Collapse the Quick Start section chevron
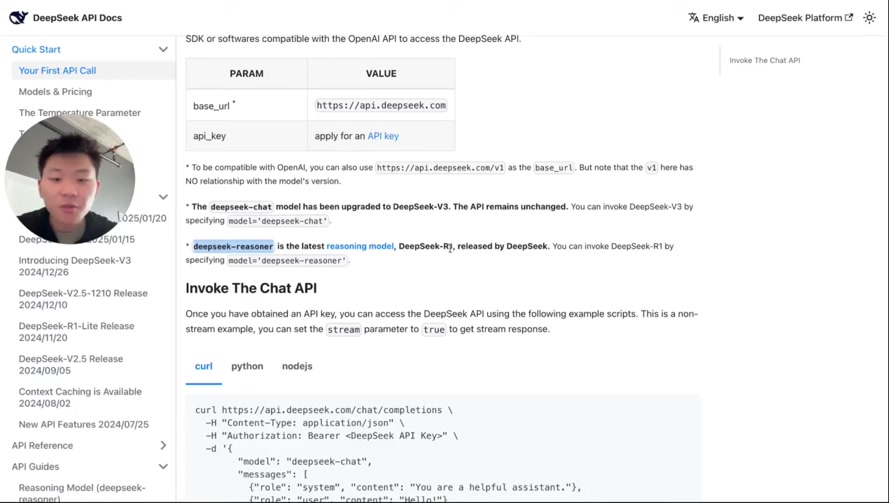The width and height of the screenshot is (889, 503). tap(163, 49)
